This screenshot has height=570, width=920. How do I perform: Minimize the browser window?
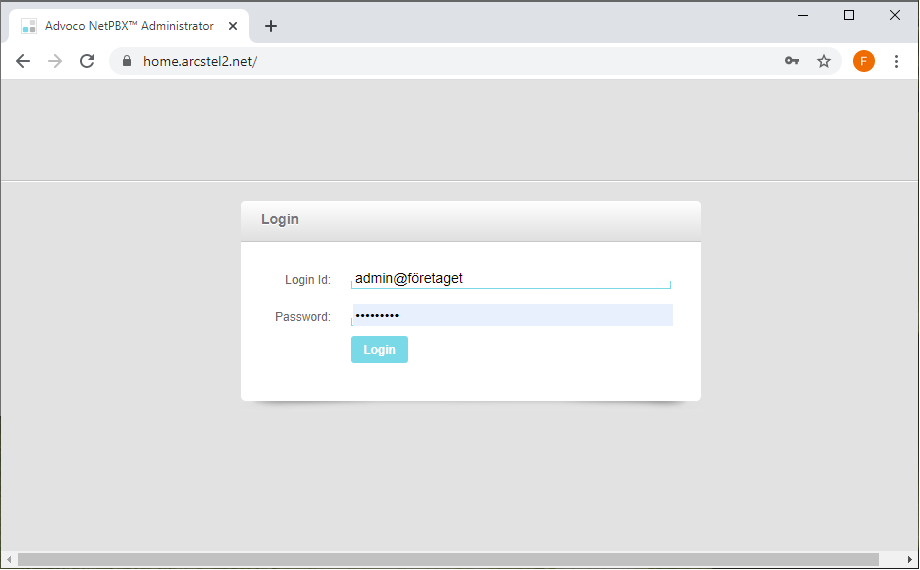tap(803, 15)
